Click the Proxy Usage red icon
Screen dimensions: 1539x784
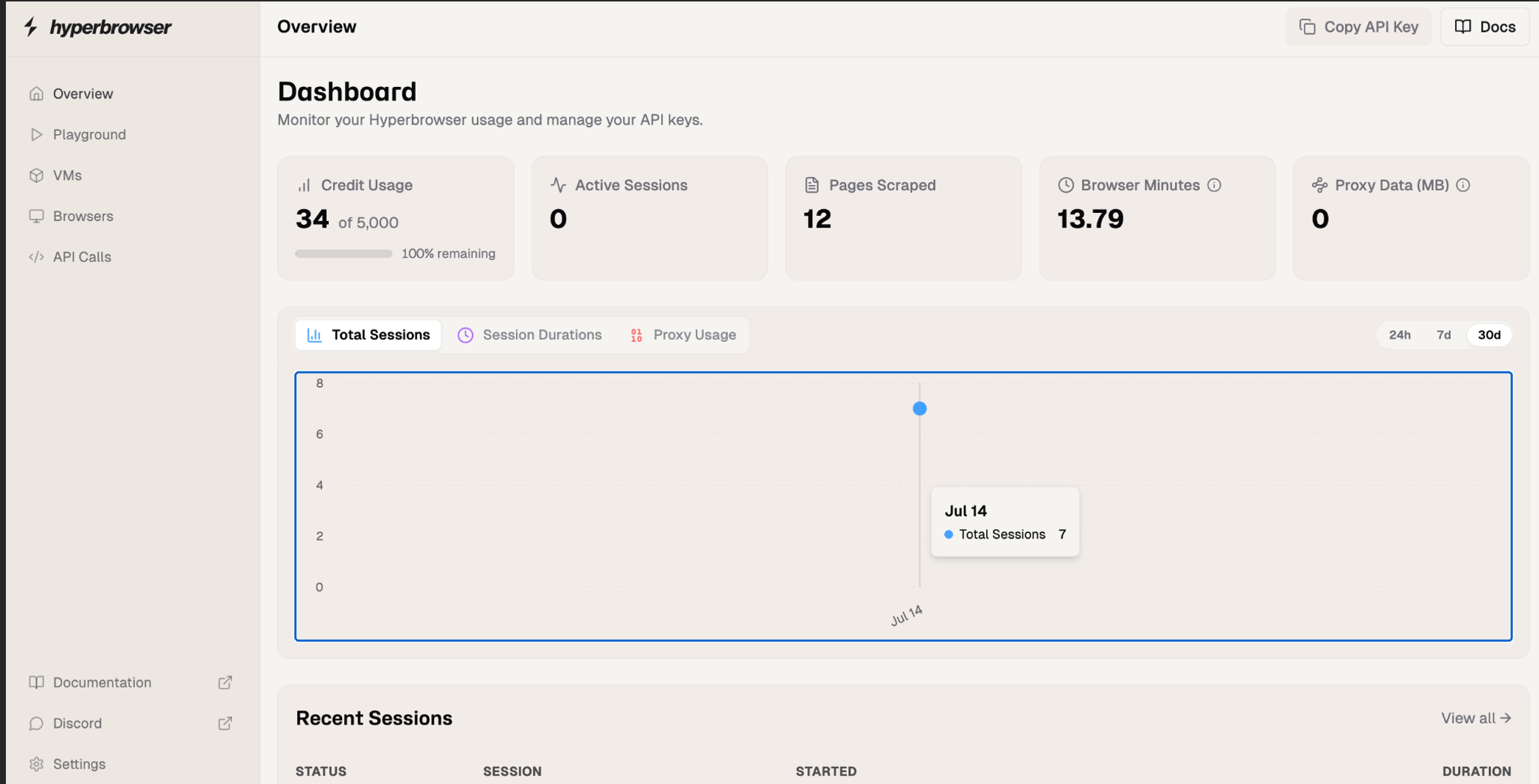click(636, 335)
